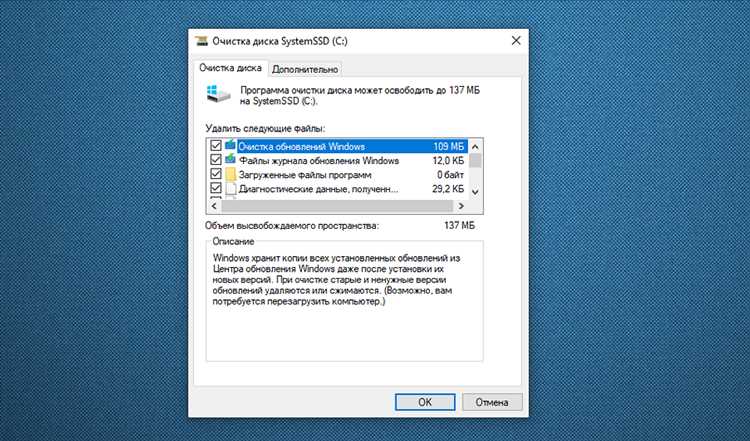Click the Описание group label
750x441 pixels.
(233, 242)
